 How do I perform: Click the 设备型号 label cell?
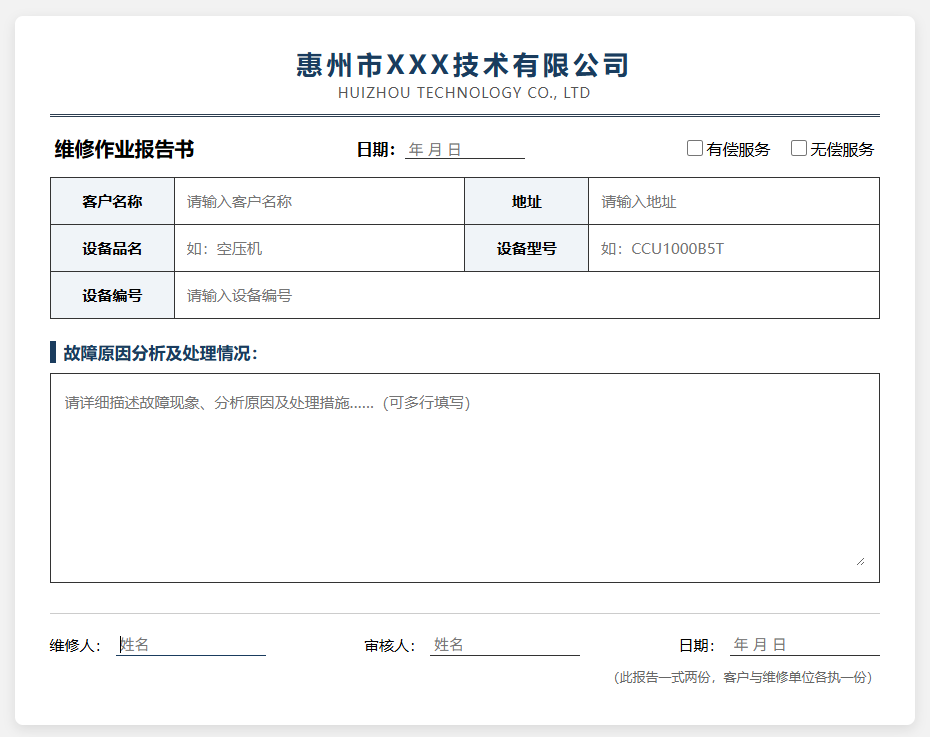(526, 248)
